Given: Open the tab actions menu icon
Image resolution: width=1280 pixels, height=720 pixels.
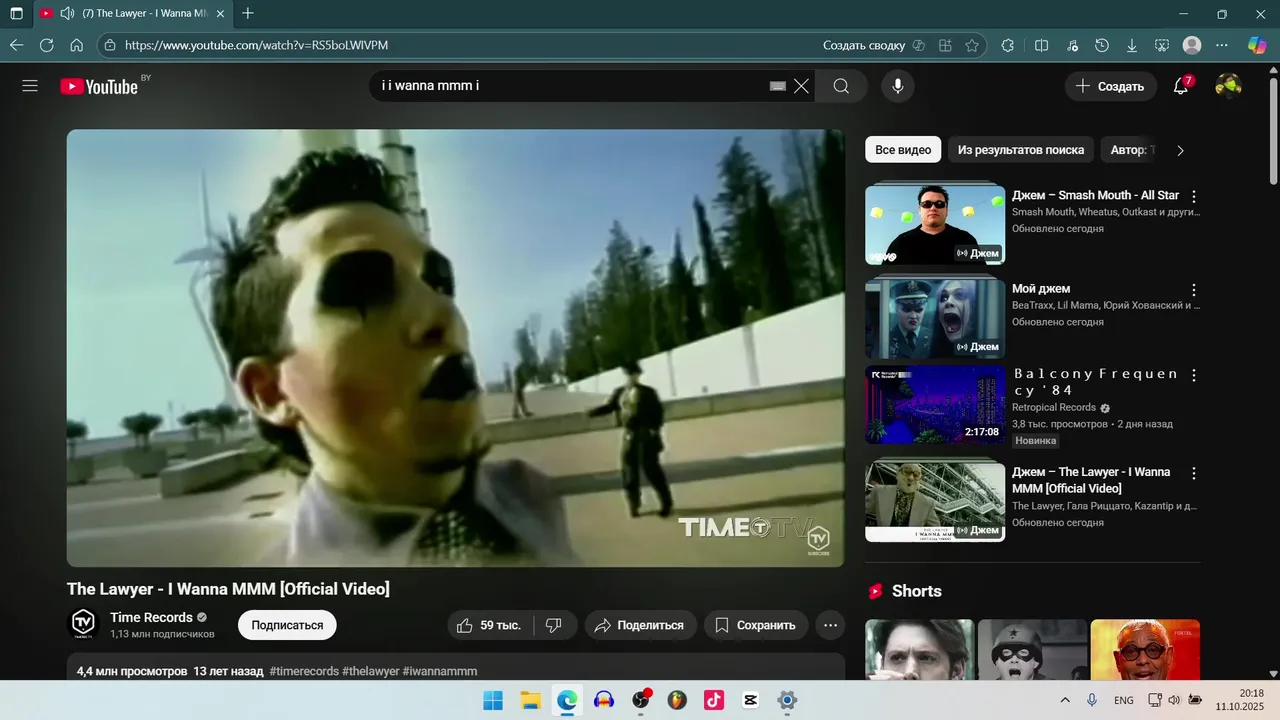Looking at the screenshot, I should pos(16,14).
